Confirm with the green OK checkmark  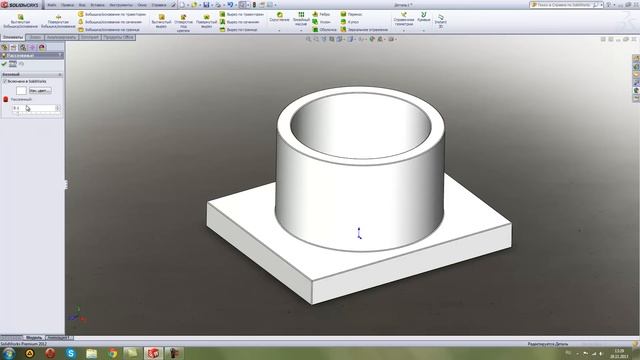click(4, 64)
